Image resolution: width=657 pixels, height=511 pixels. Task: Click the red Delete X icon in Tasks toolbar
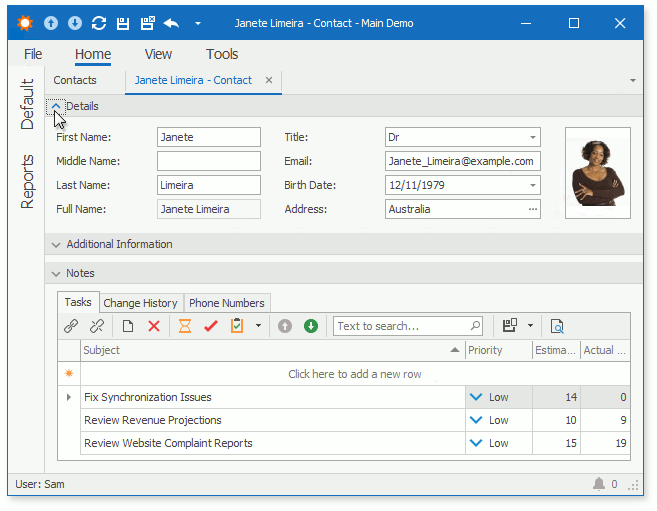pos(154,326)
